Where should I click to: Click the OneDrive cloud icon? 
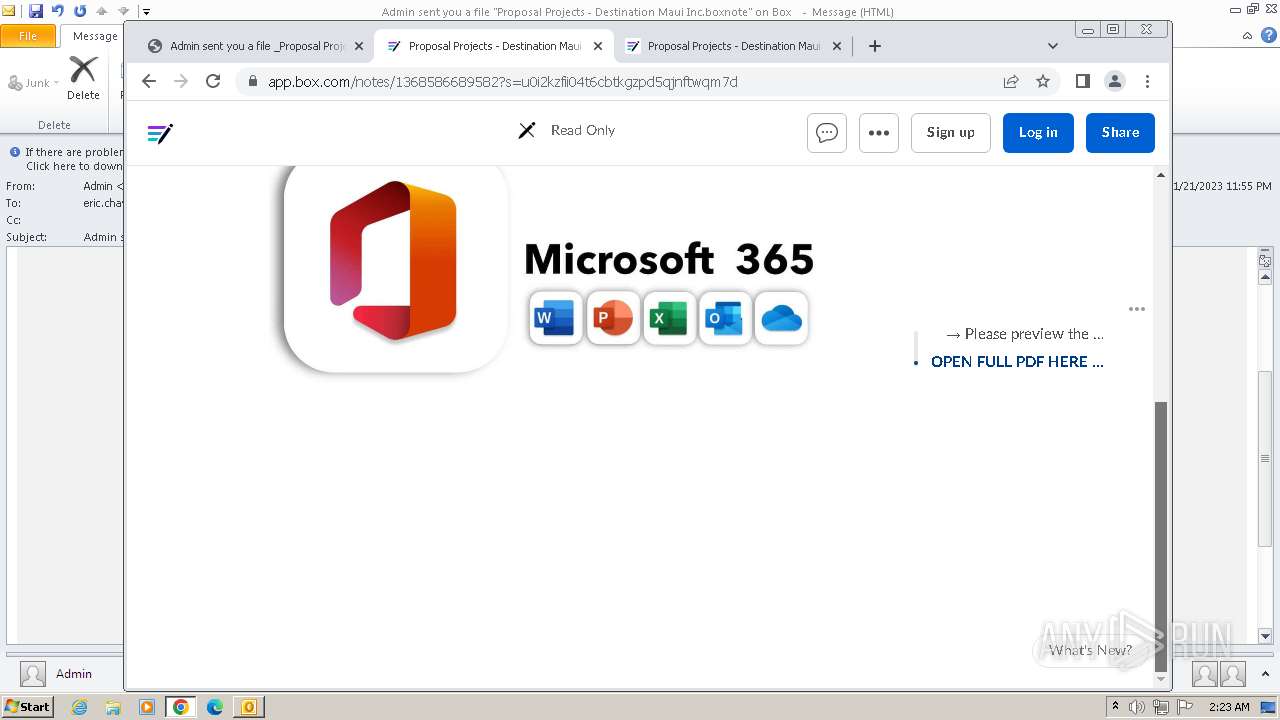(781, 319)
